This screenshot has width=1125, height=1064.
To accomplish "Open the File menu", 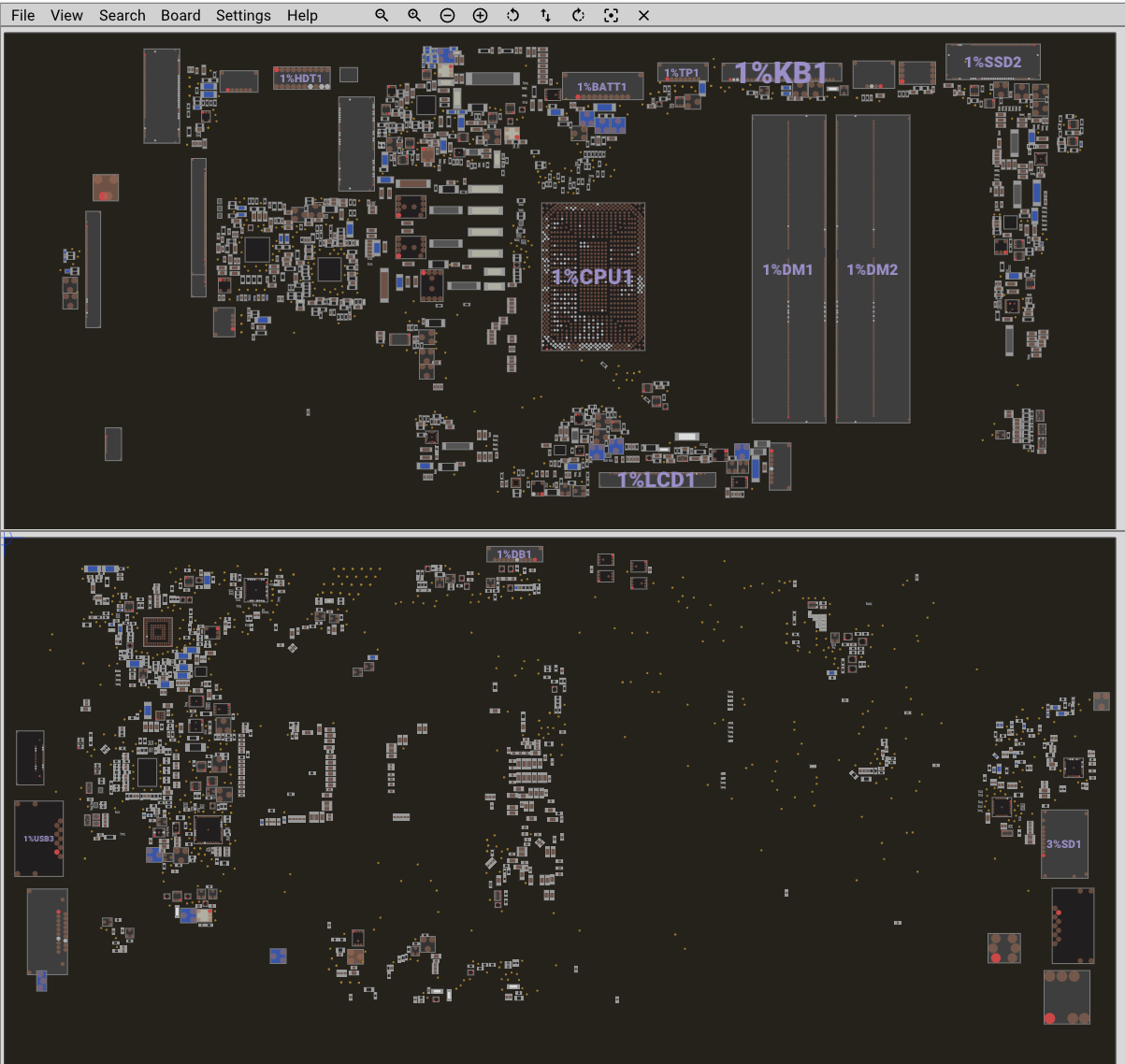I will 23,16.
